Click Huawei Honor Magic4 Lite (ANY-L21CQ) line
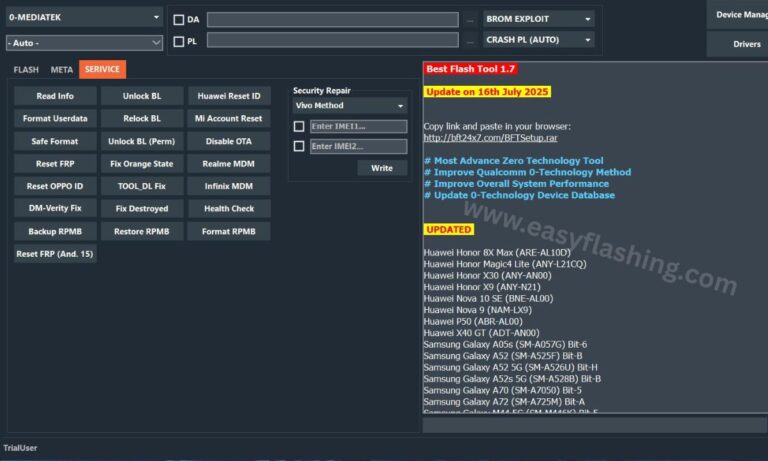This screenshot has height=461, width=768. [x=505, y=264]
